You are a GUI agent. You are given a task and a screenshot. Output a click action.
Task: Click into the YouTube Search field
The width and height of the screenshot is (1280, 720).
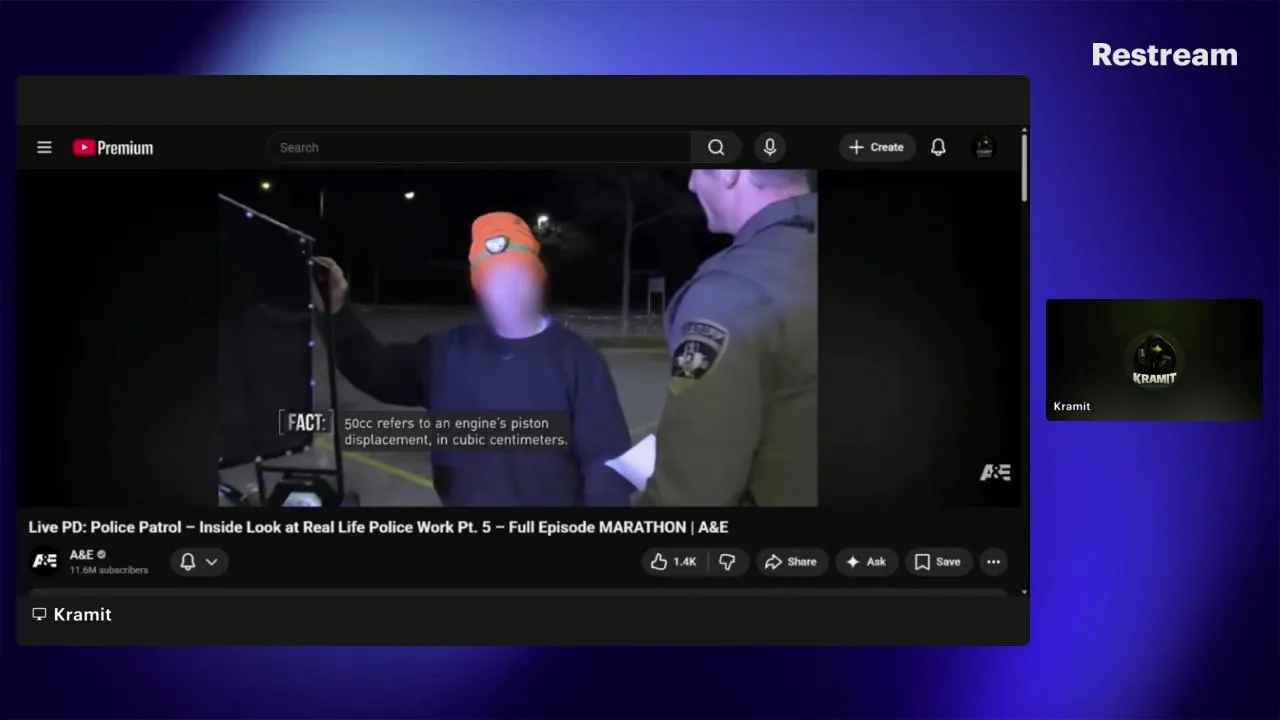[479, 147]
